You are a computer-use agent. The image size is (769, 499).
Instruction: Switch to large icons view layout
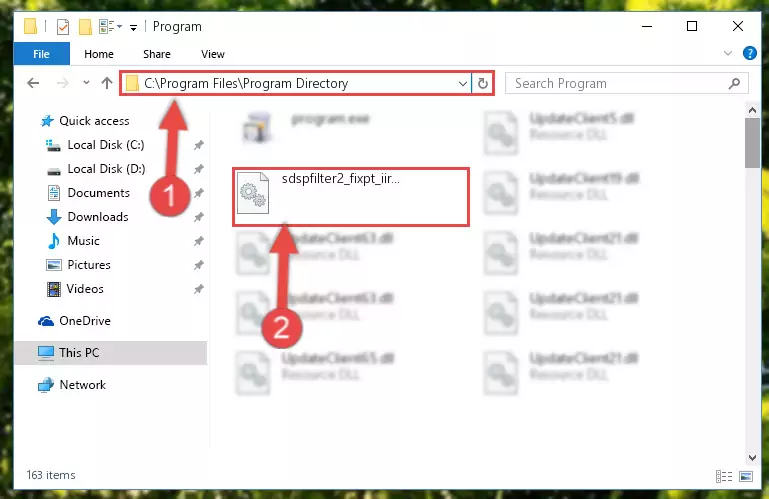click(746, 476)
